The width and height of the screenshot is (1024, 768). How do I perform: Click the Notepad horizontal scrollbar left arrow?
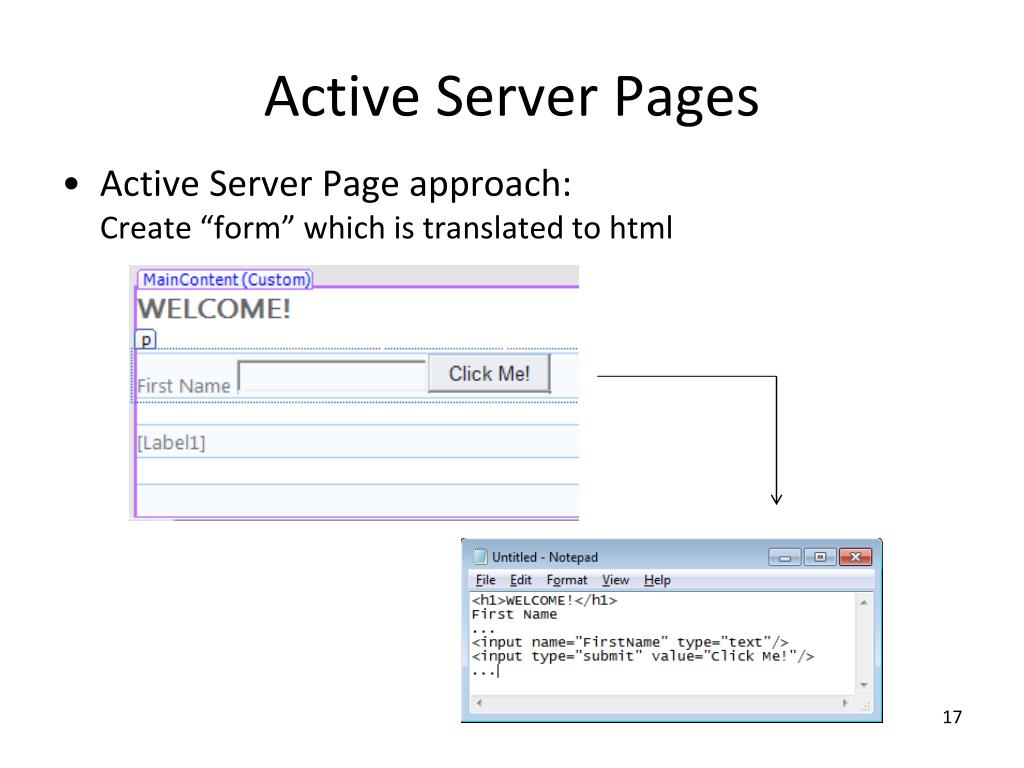pyautogui.click(x=479, y=703)
